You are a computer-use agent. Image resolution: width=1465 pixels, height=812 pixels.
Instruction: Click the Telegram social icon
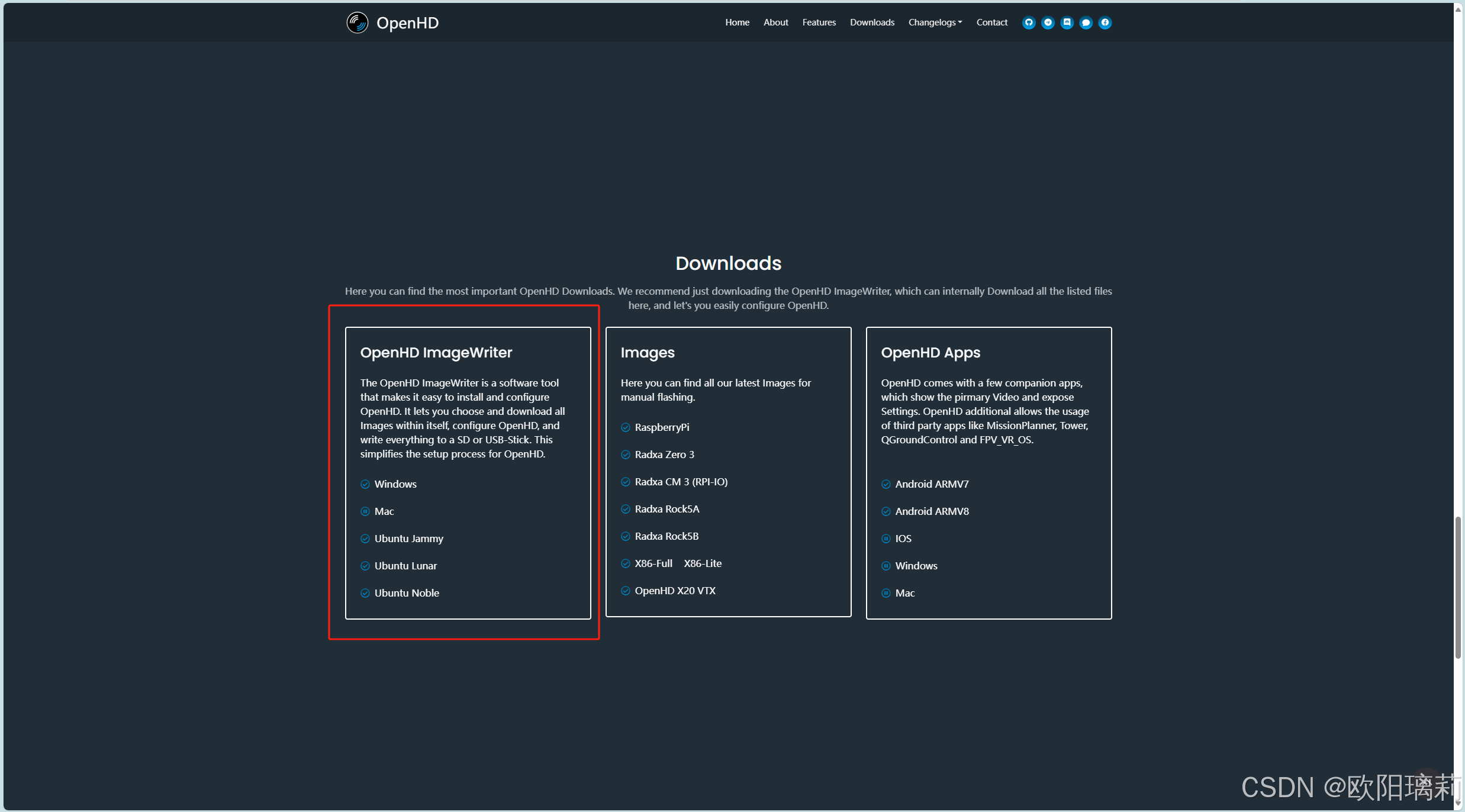point(1048,22)
